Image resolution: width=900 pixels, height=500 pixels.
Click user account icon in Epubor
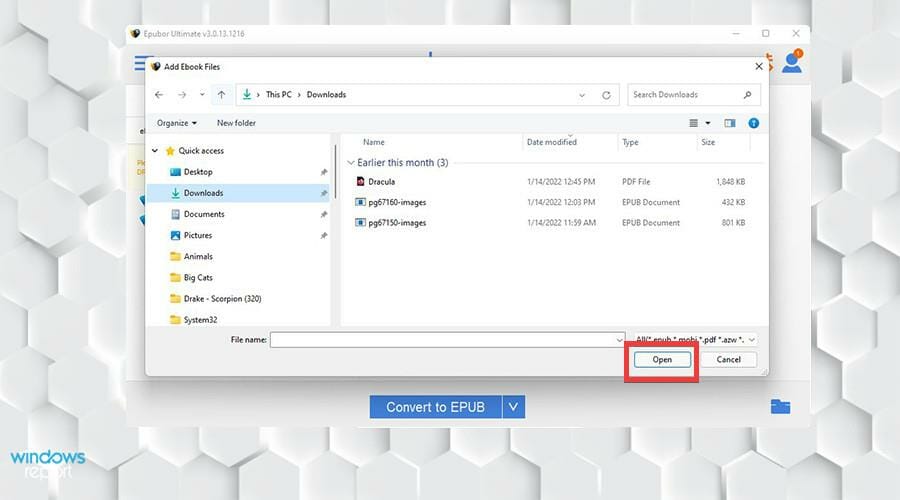tap(792, 62)
